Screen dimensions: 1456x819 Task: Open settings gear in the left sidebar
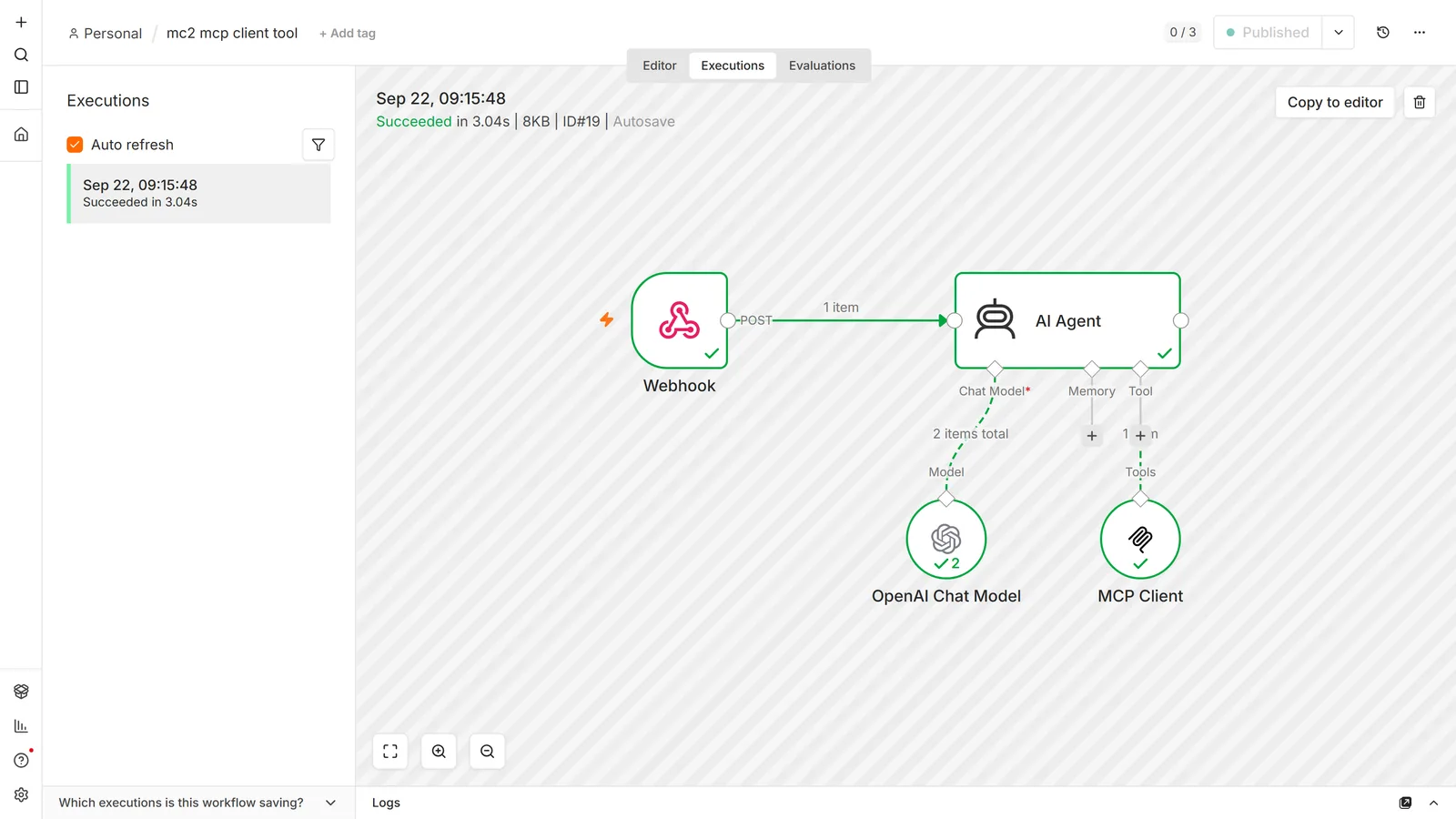(x=21, y=794)
